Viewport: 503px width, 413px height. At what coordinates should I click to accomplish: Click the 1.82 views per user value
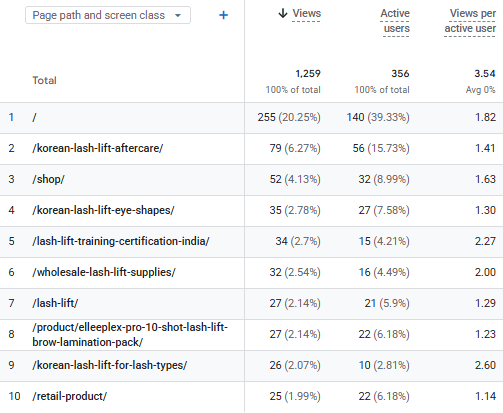click(x=485, y=117)
